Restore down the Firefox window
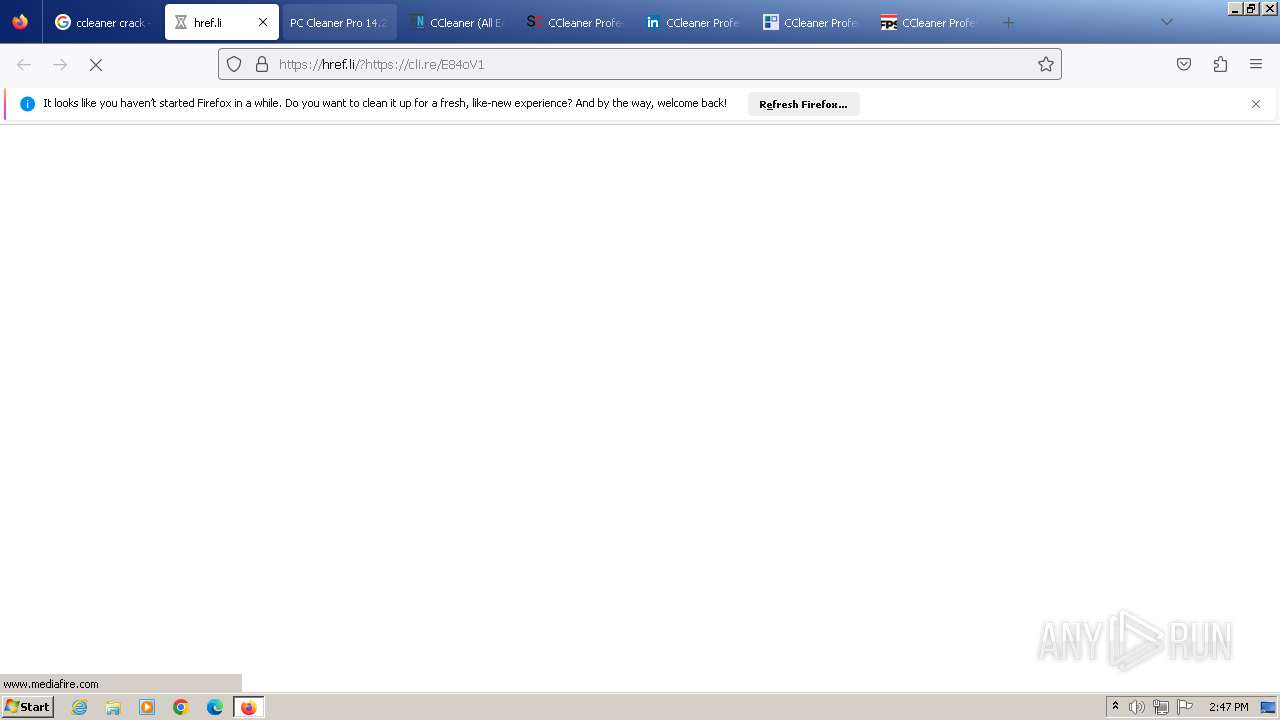Screen dimensions: 1280x720 (x=1251, y=8)
